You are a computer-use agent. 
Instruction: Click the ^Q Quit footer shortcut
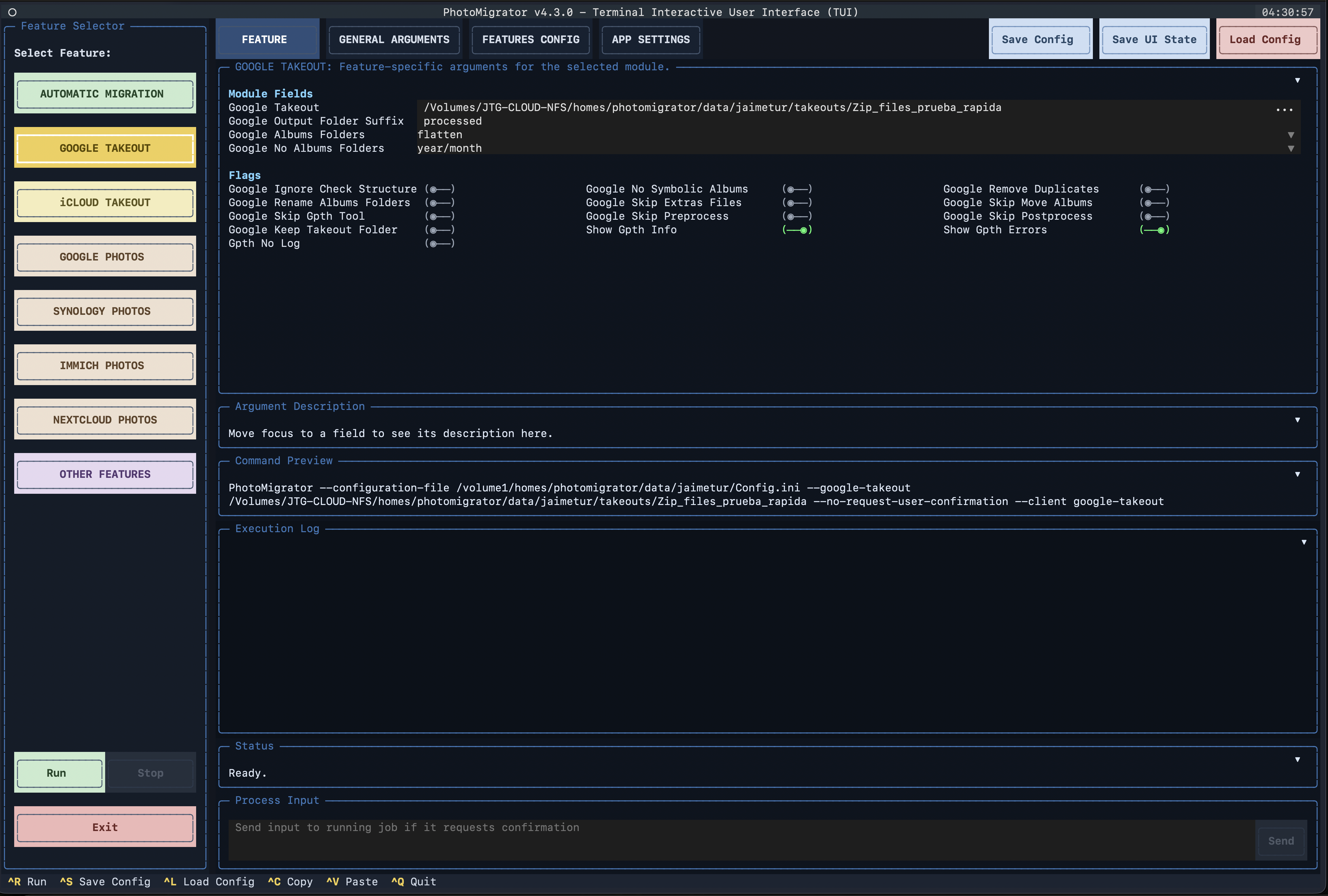coord(414,882)
